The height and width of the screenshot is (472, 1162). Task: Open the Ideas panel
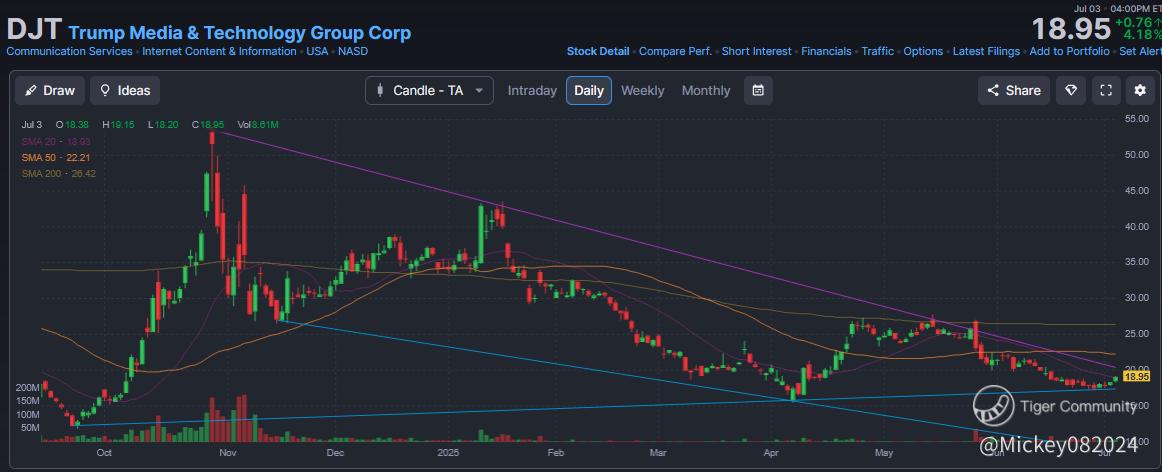click(x=125, y=90)
